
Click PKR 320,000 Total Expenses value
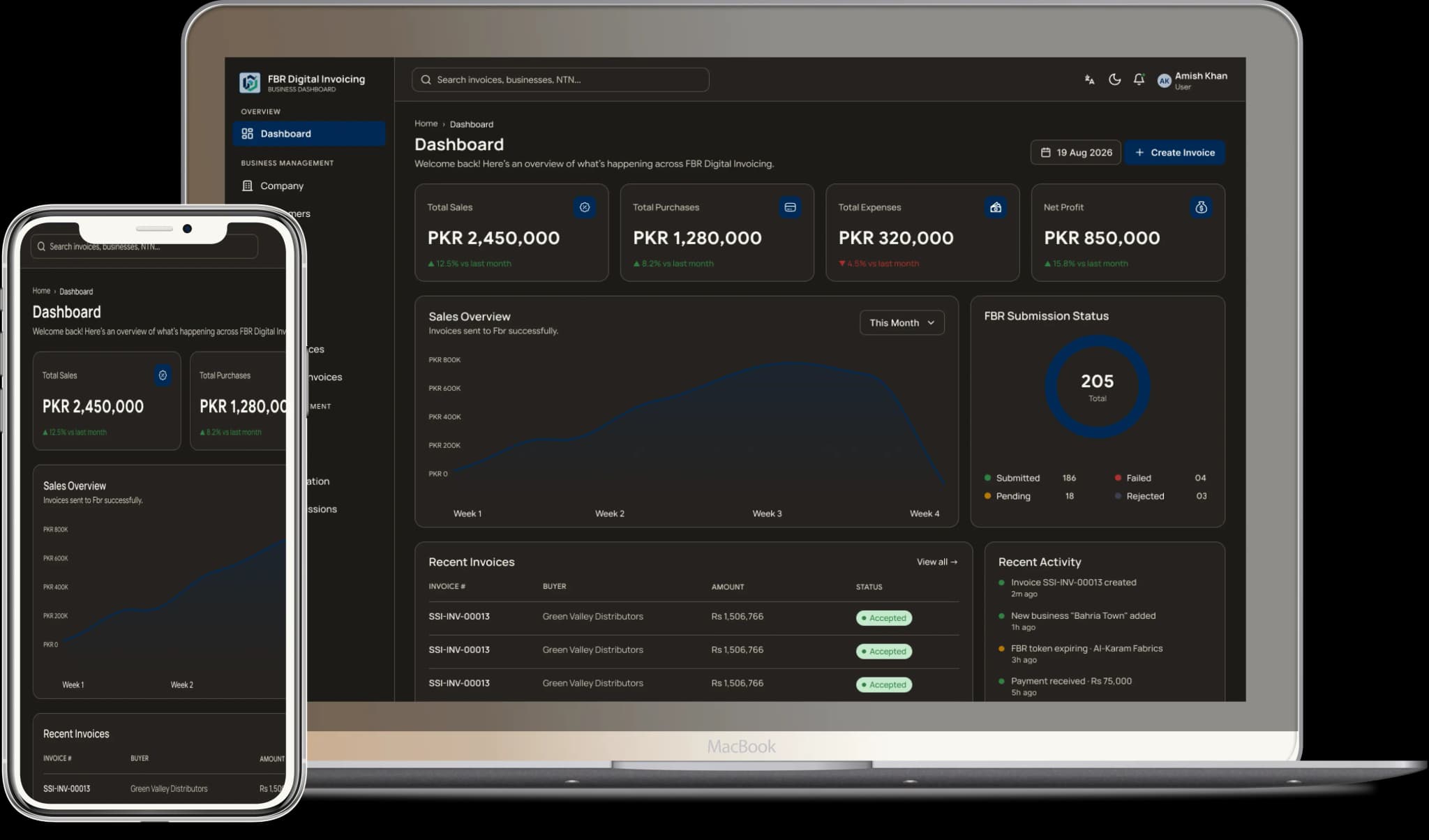[896, 238]
